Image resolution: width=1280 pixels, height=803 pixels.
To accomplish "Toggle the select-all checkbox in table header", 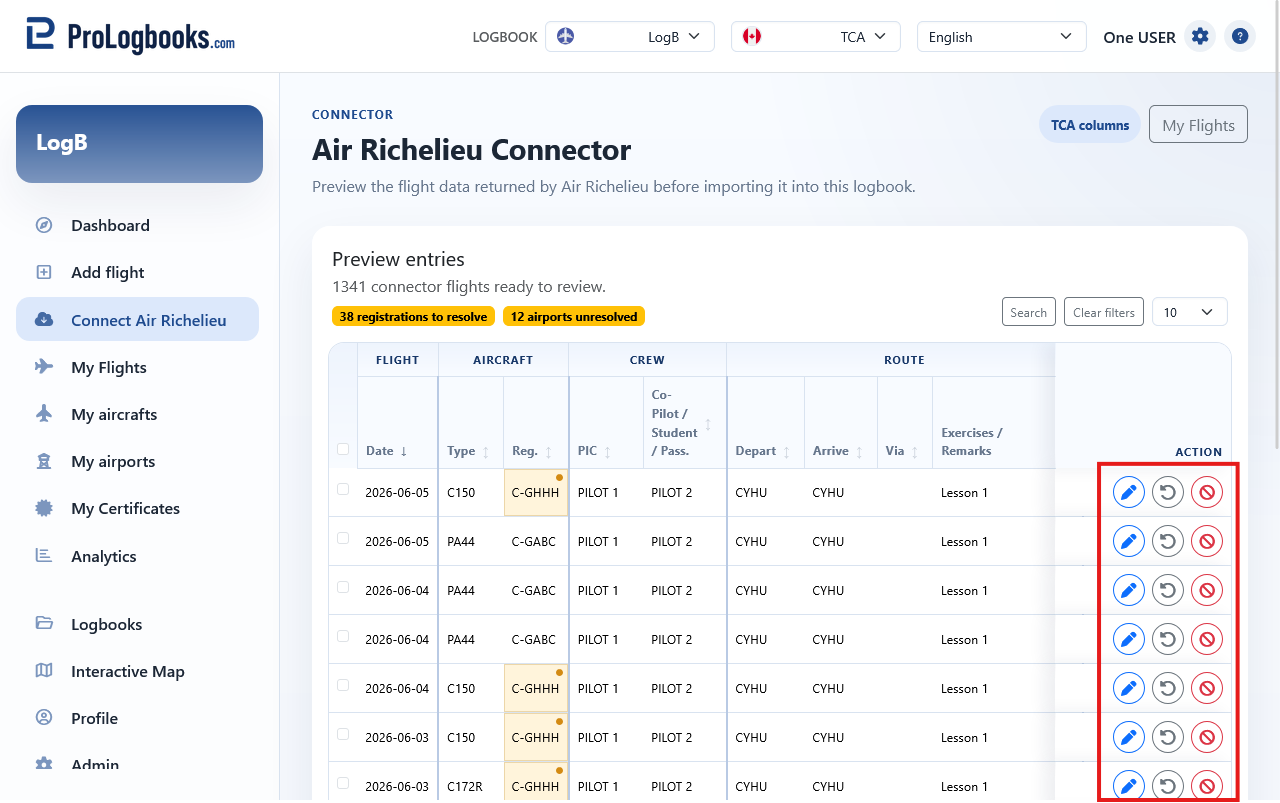I will (x=343, y=449).
